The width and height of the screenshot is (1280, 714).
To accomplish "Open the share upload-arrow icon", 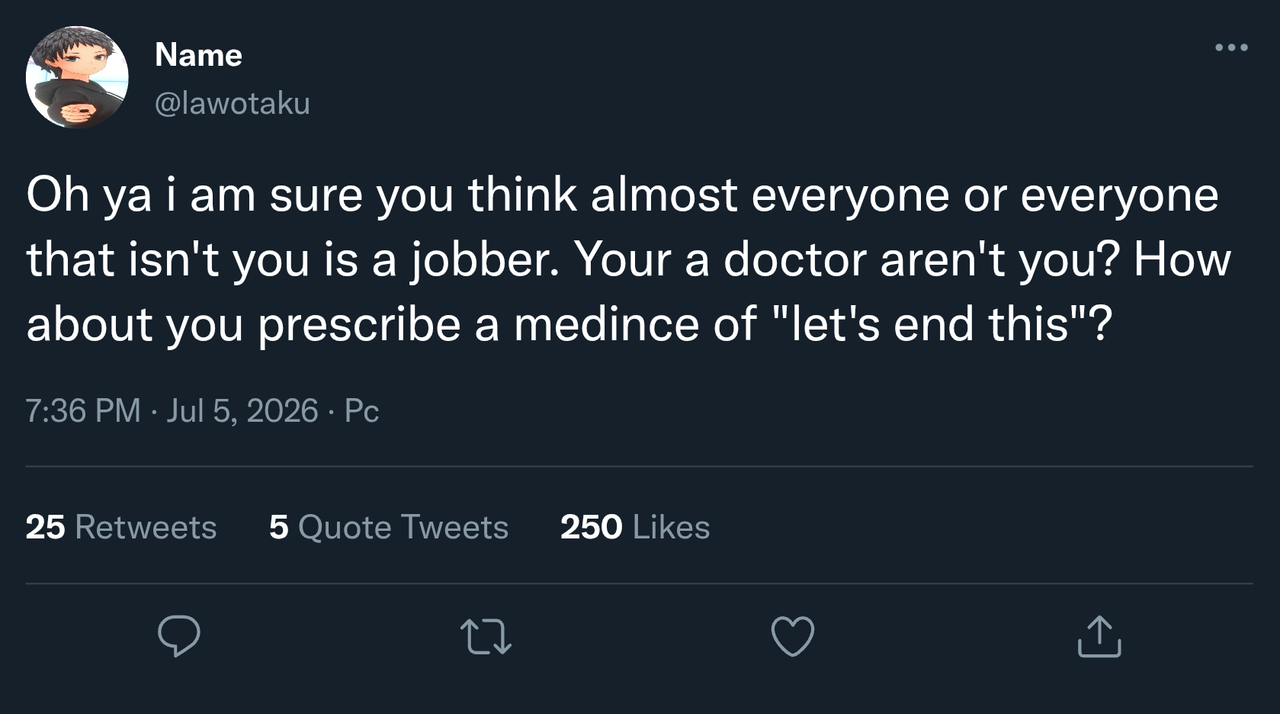I will click(x=1099, y=636).
